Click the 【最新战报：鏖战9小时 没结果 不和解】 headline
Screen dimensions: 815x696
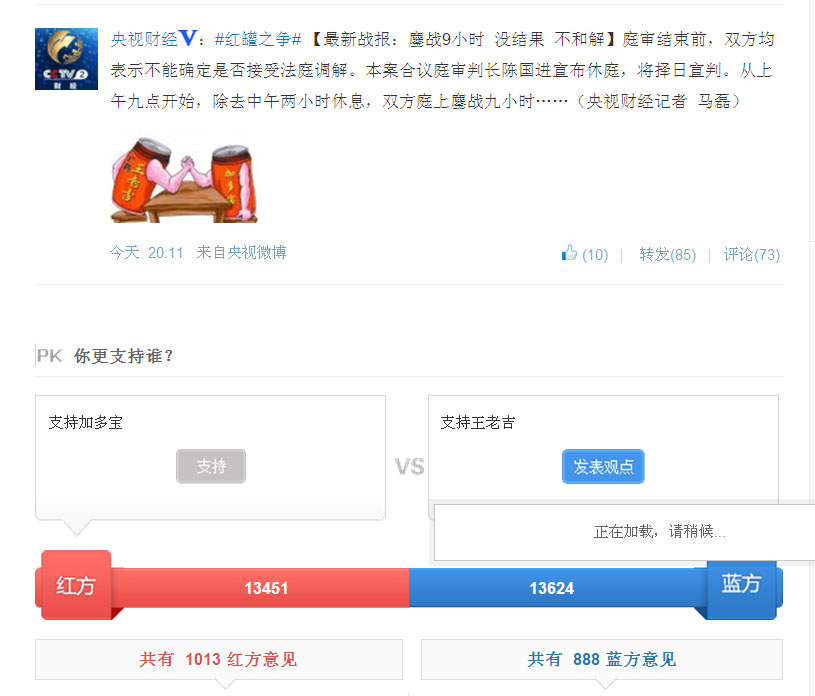point(463,39)
